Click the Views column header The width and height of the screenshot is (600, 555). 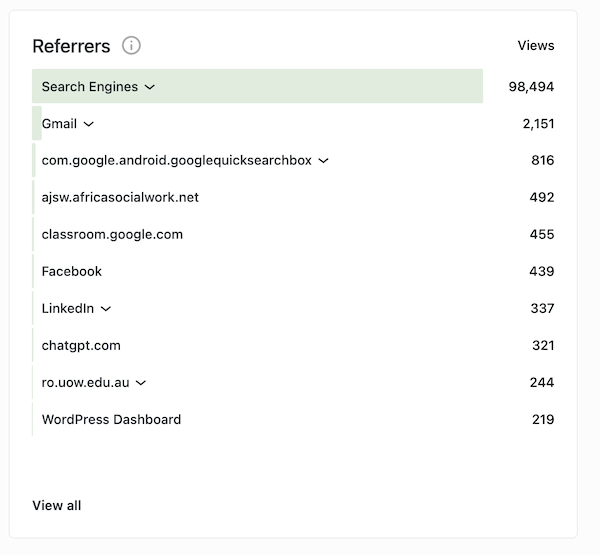(536, 46)
